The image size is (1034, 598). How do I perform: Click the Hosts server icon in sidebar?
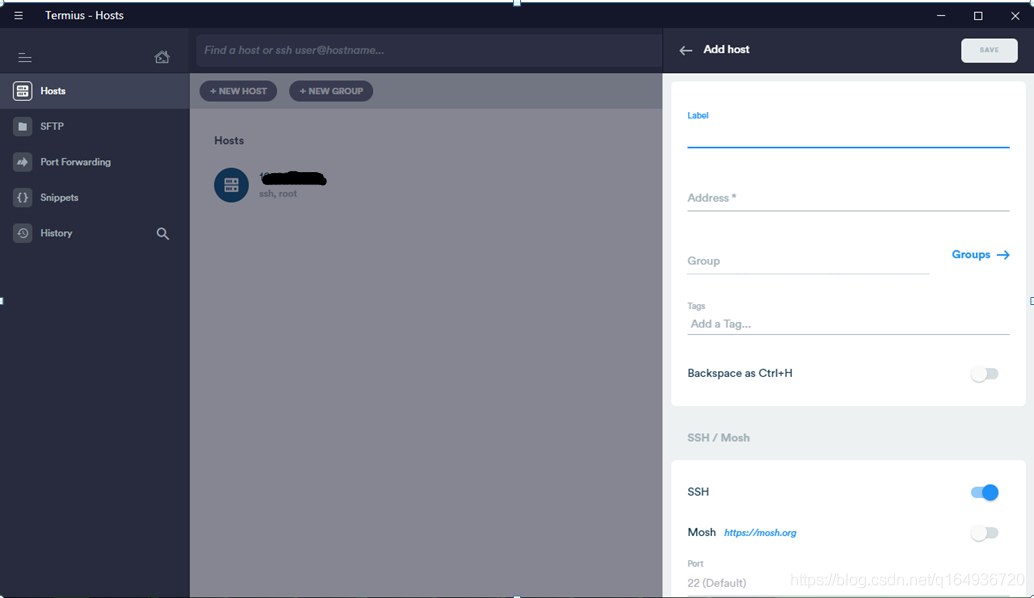click(22, 90)
